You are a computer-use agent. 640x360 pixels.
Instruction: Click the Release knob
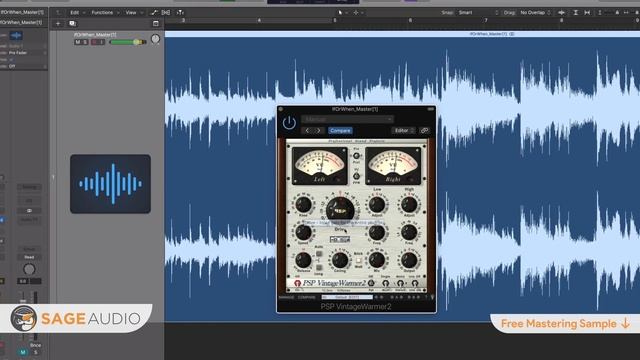tap(303, 260)
